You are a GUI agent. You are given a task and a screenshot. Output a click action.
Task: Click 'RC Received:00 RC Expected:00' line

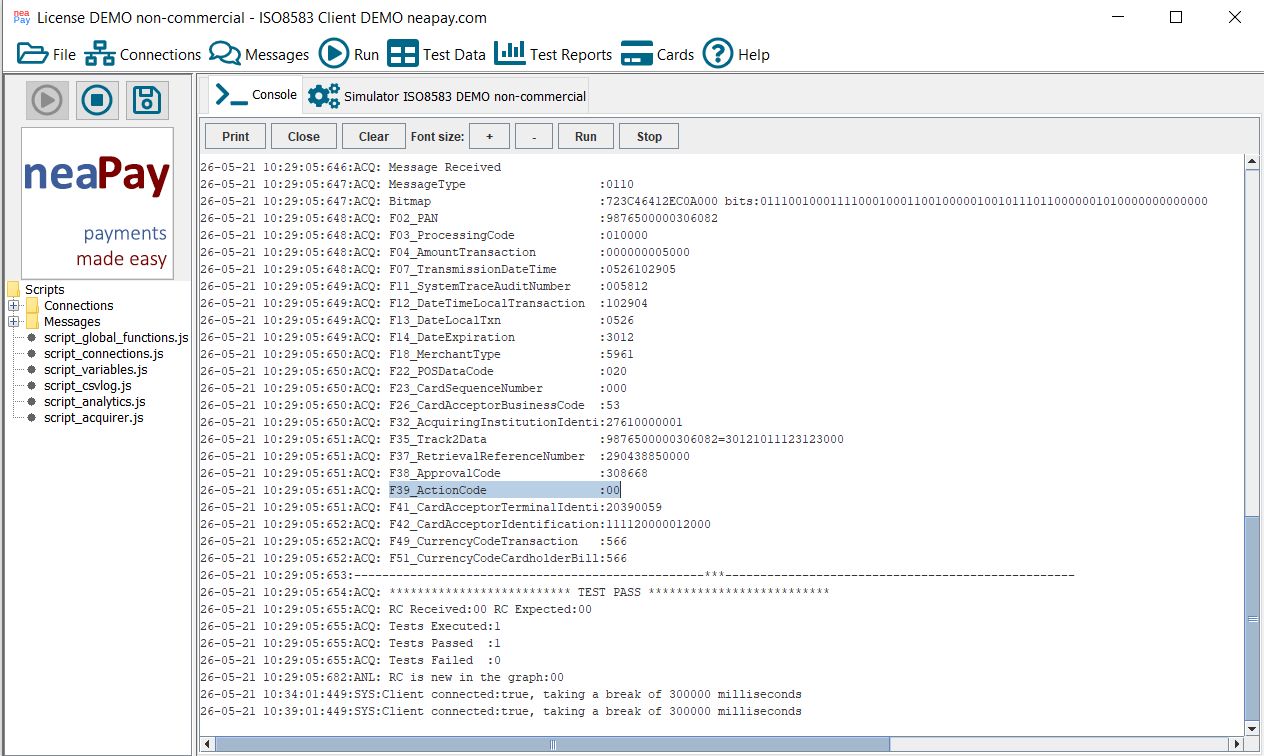pyautogui.click(x=396, y=609)
